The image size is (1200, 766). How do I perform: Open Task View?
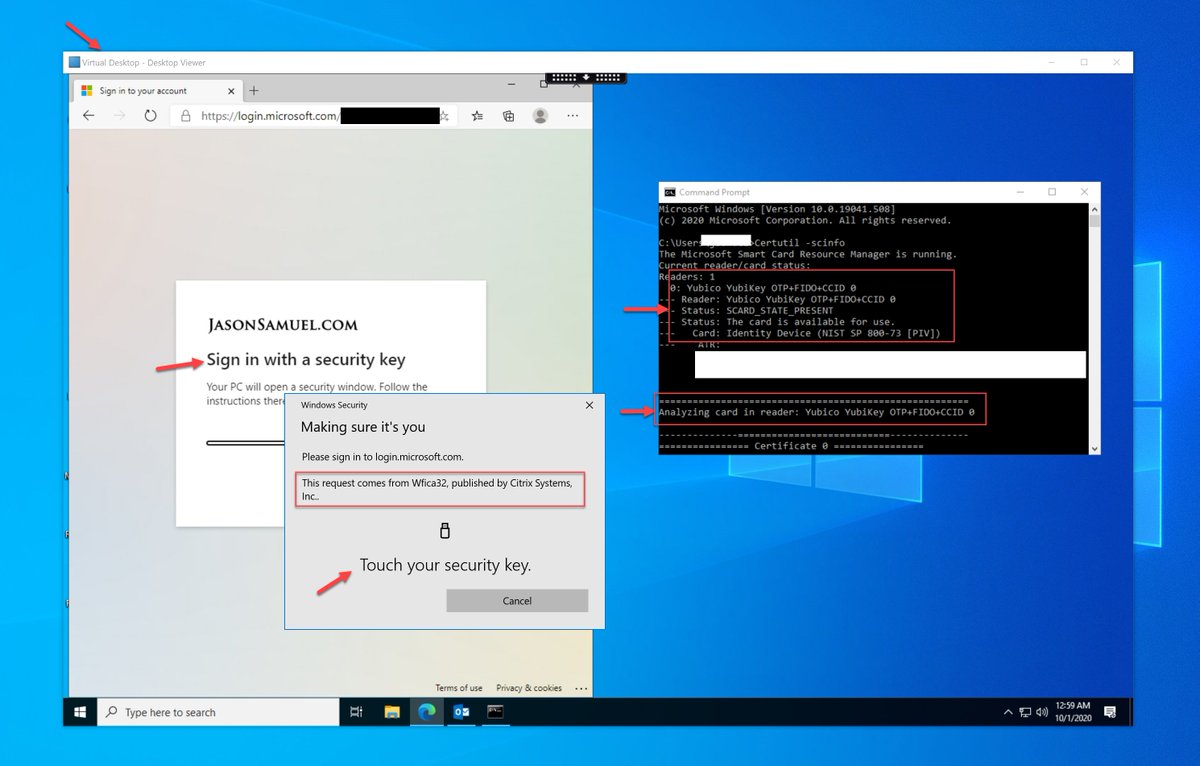[355, 711]
